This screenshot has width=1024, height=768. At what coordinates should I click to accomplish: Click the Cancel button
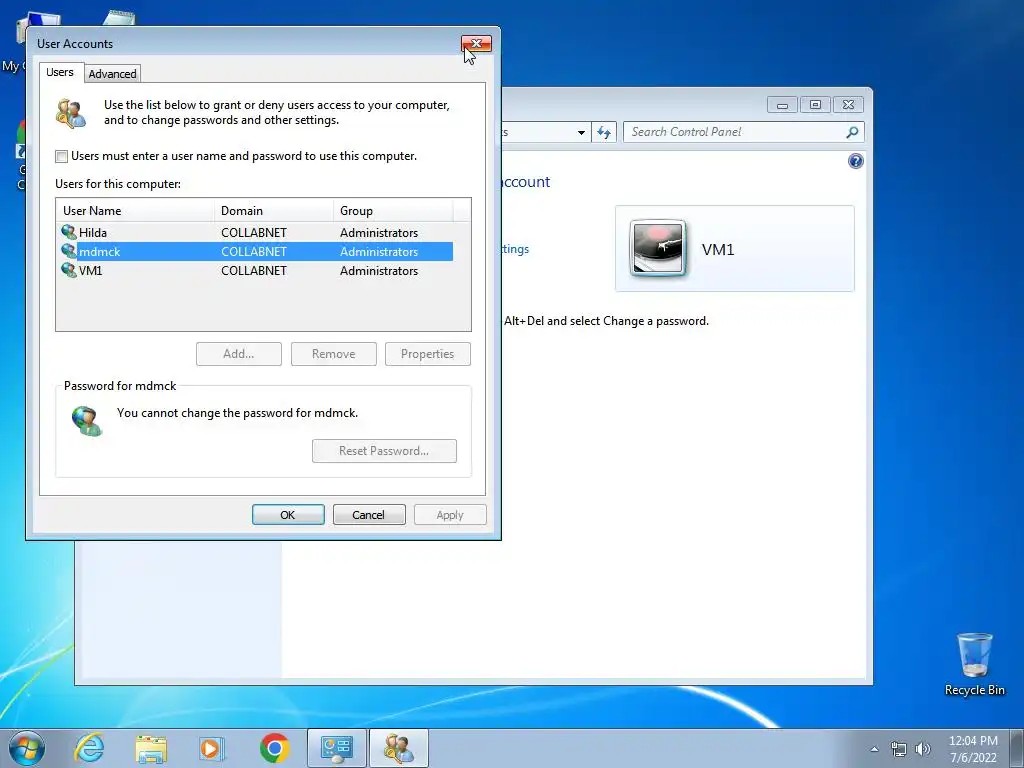pyautogui.click(x=369, y=515)
